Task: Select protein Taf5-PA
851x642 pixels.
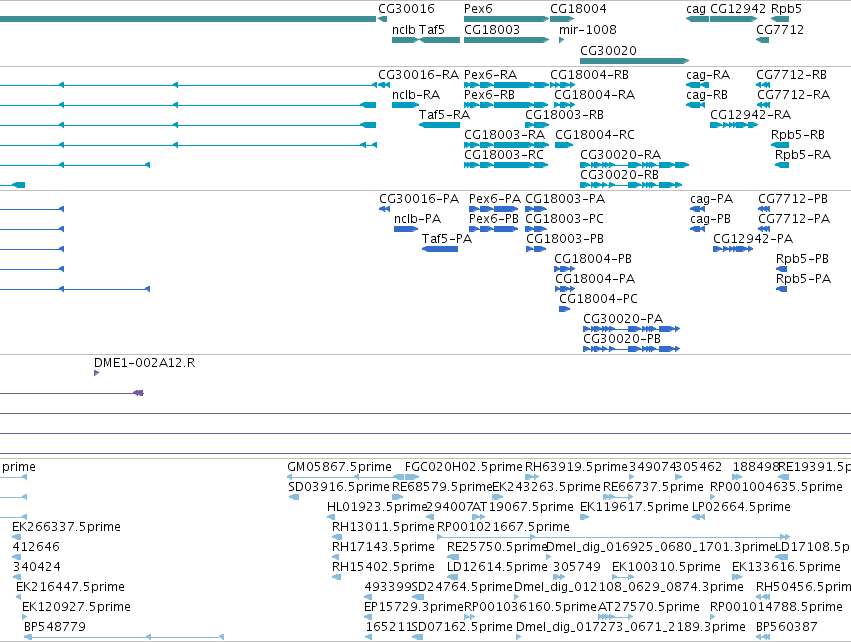Action: 440,249
